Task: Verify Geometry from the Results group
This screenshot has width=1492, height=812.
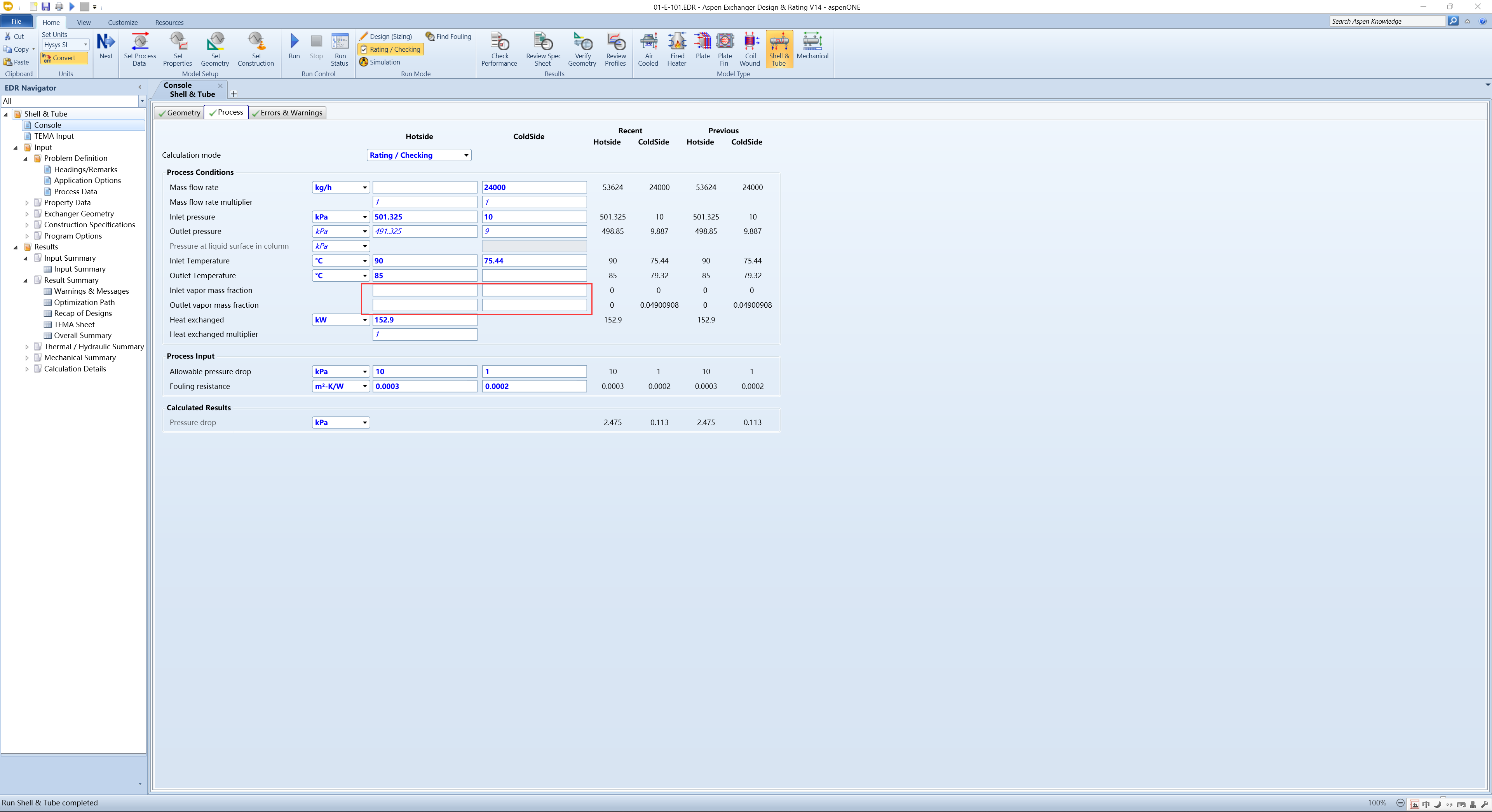Action: tap(582, 49)
